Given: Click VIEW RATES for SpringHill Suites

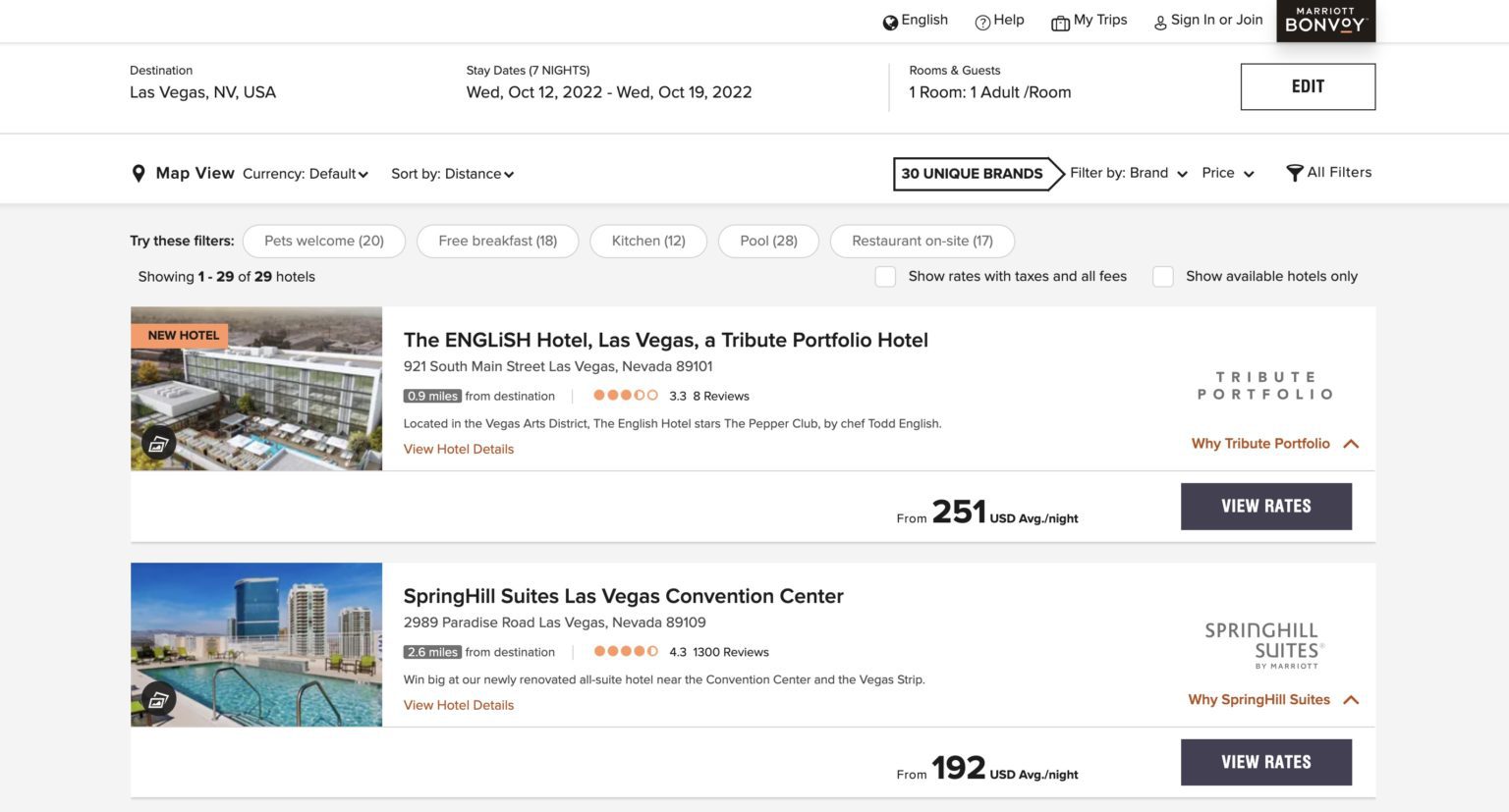Looking at the screenshot, I should 1265,762.
